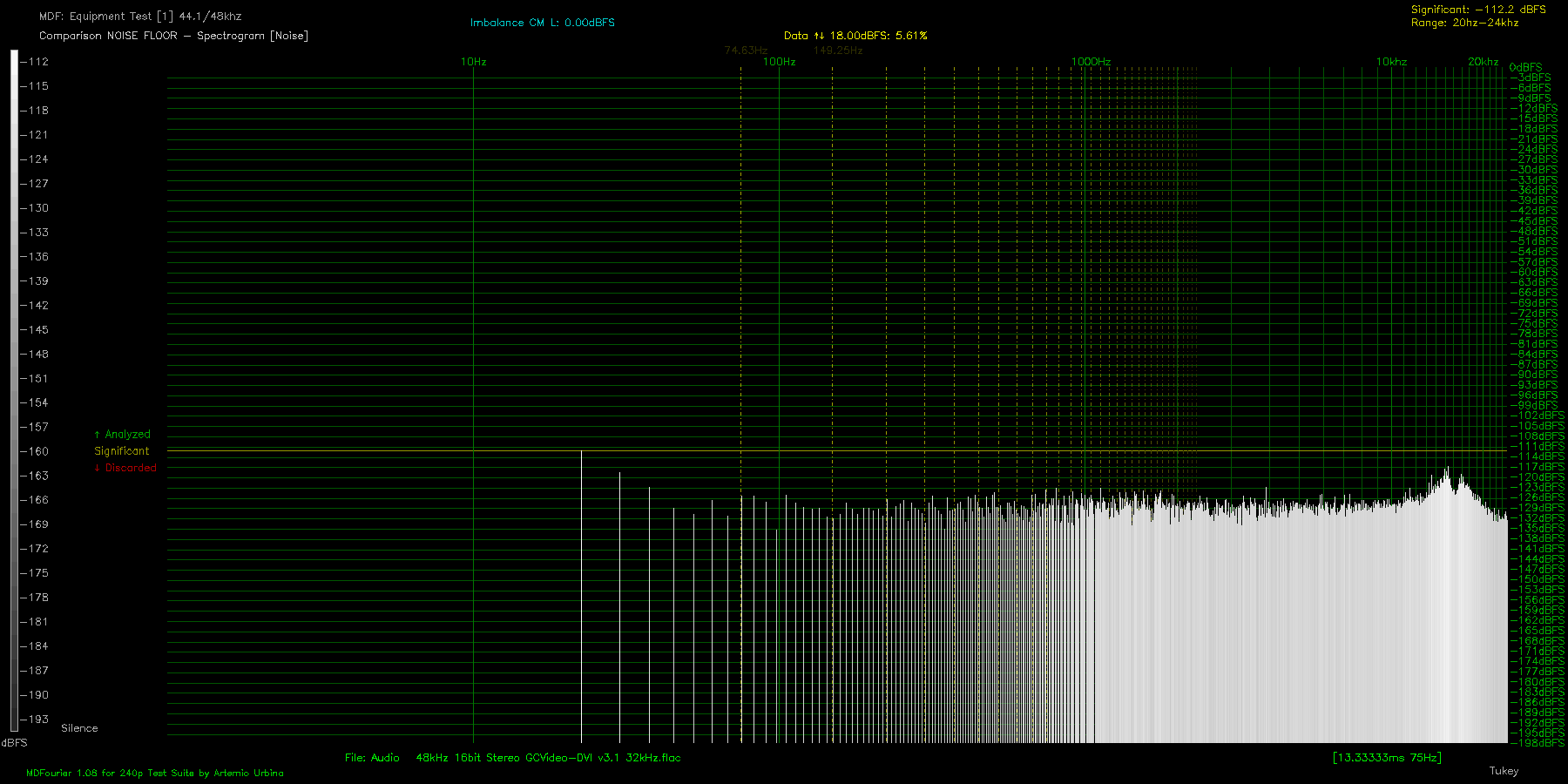Select the 'Imbalance CM L: 0.00dBFS' readout
Image resolution: width=1568 pixels, height=784 pixels.
pyautogui.click(x=543, y=23)
